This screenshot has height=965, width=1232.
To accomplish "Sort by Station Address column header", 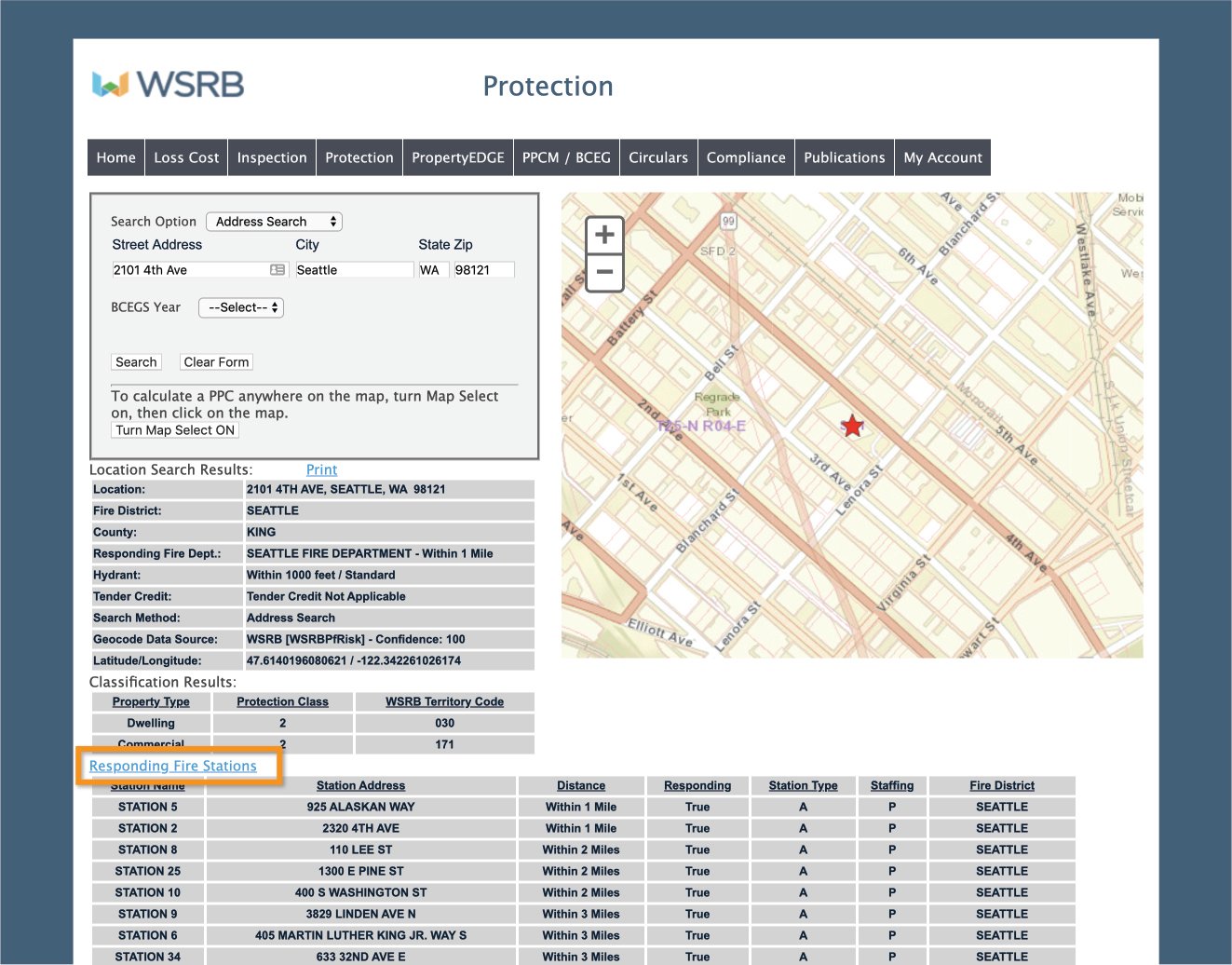I will pos(360,785).
